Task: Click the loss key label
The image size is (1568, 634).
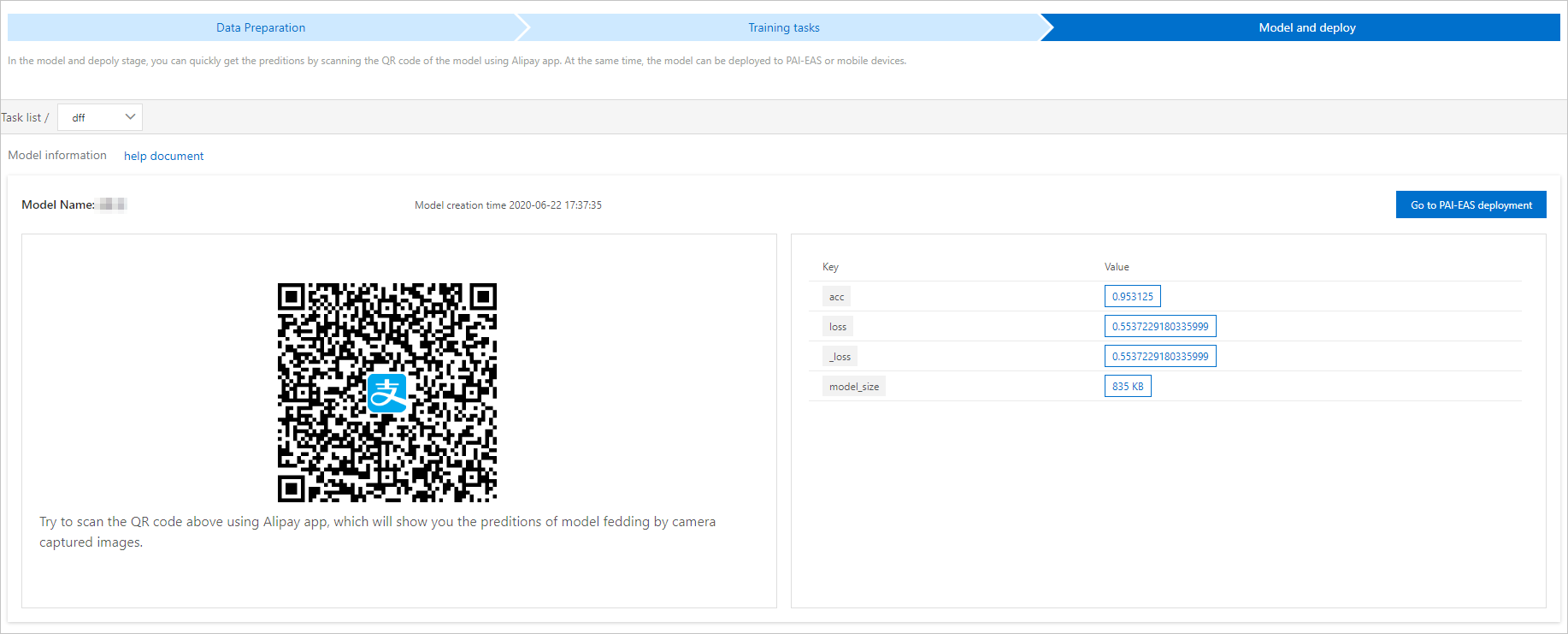Action: [x=838, y=327]
